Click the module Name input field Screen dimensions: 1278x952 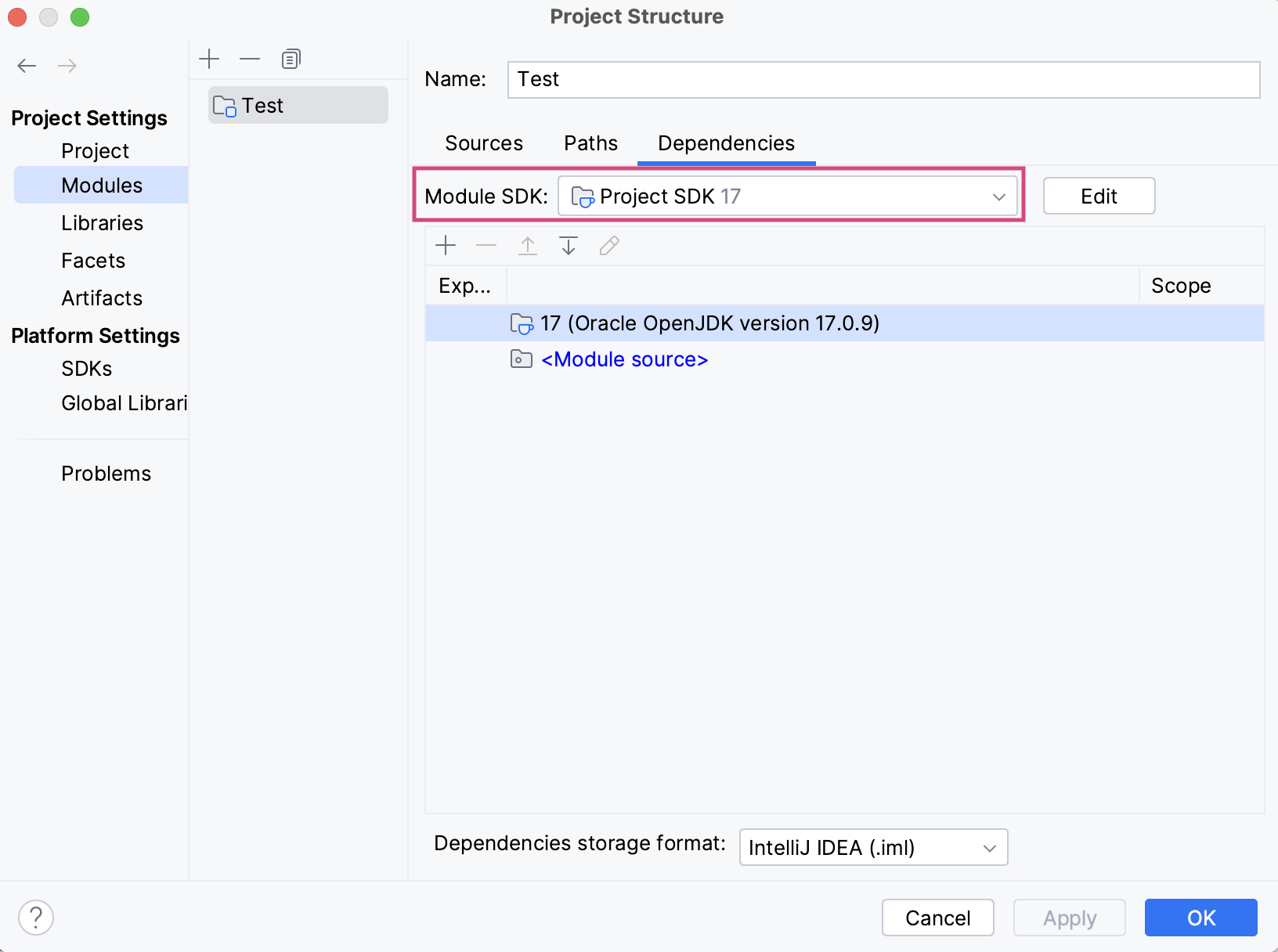tap(883, 80)
